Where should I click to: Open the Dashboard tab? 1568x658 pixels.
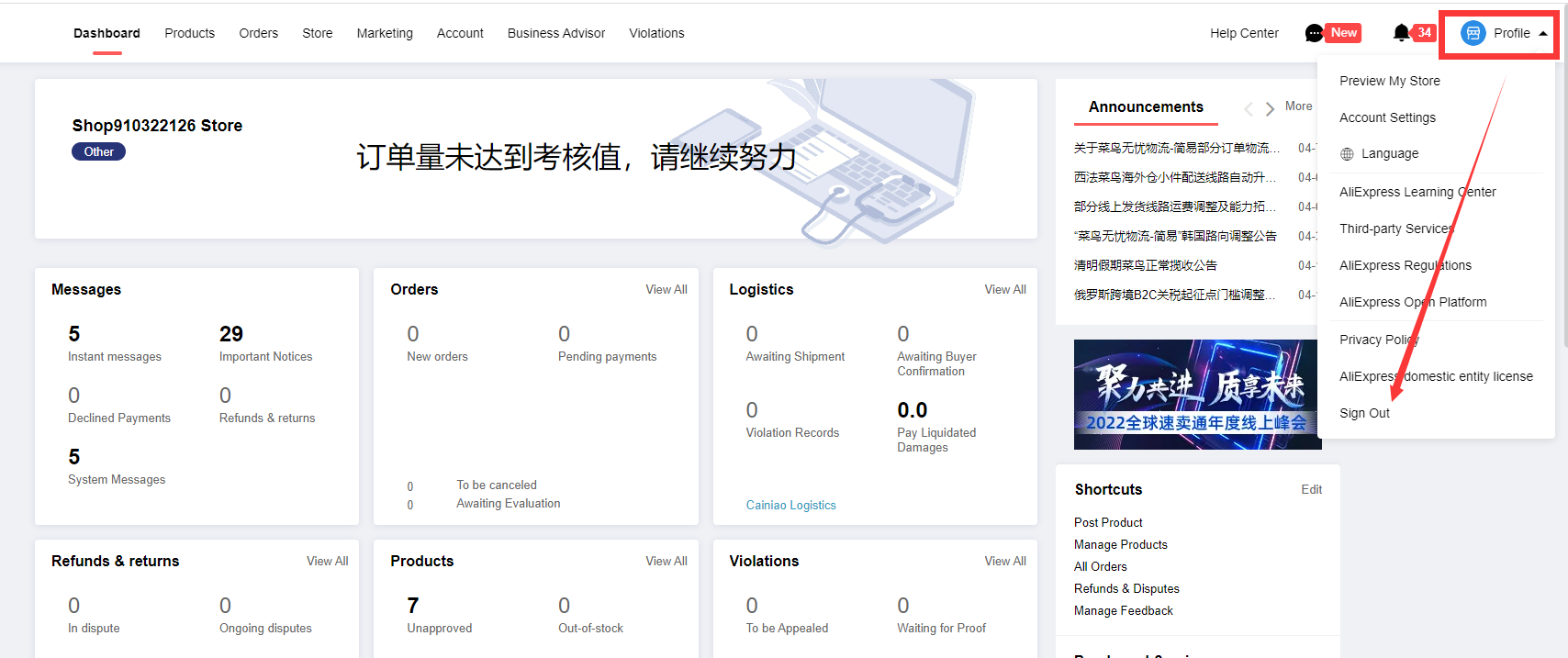coord(106,33)
